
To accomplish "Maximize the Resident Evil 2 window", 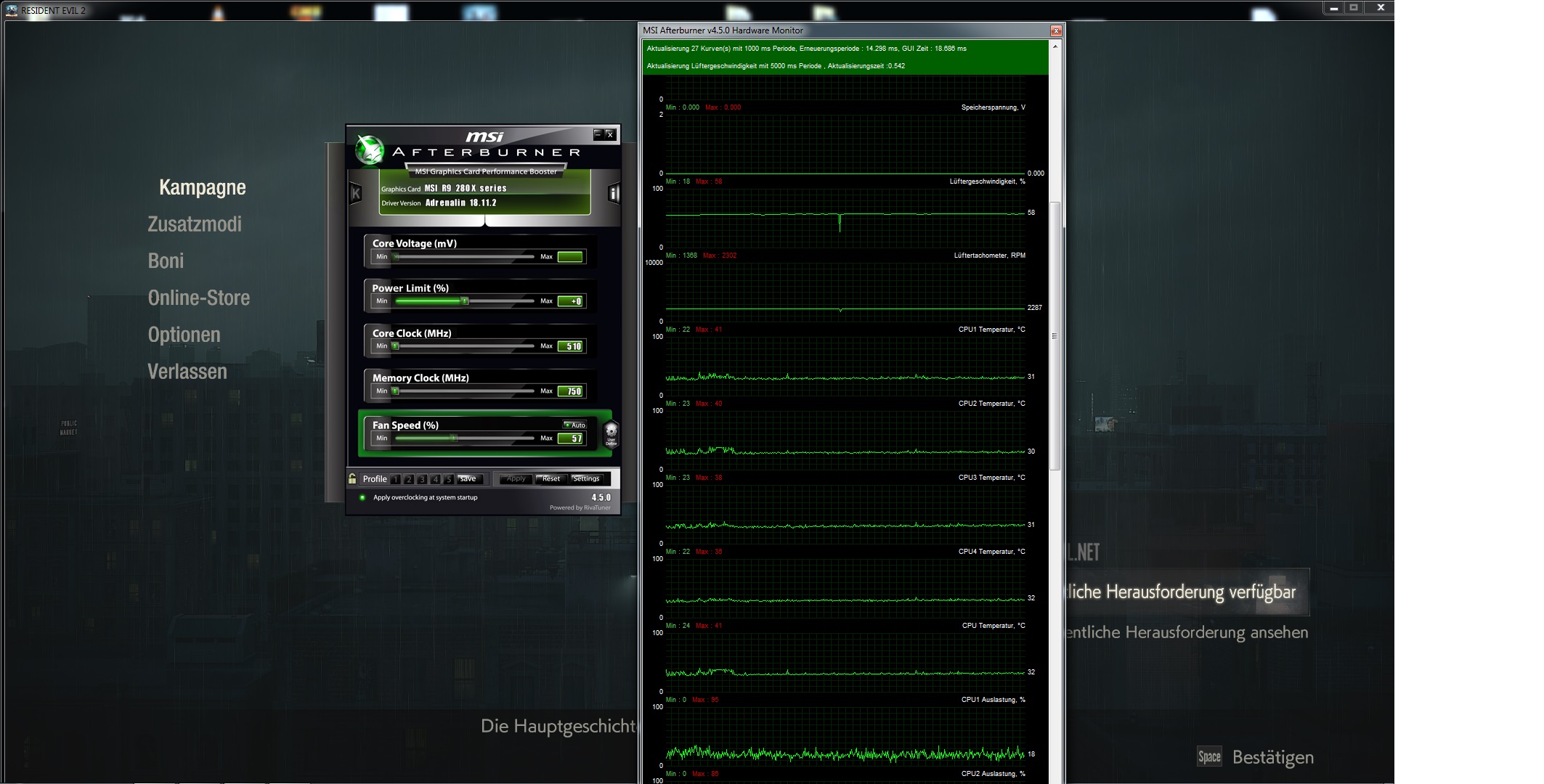I will pyautogui.click(x=1354, y=8).
